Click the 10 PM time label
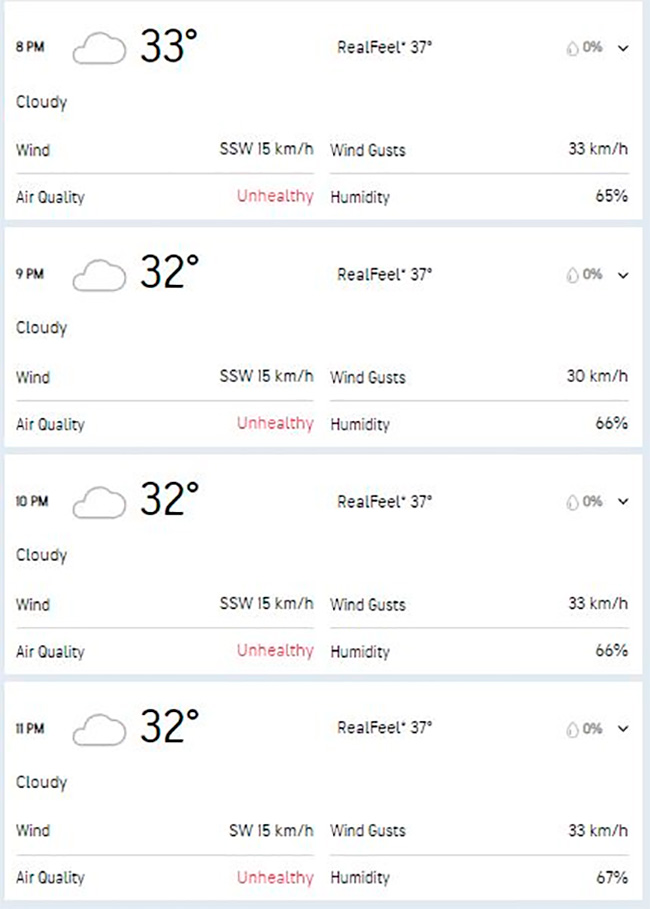650x909 pixels. tap(32, 502)
